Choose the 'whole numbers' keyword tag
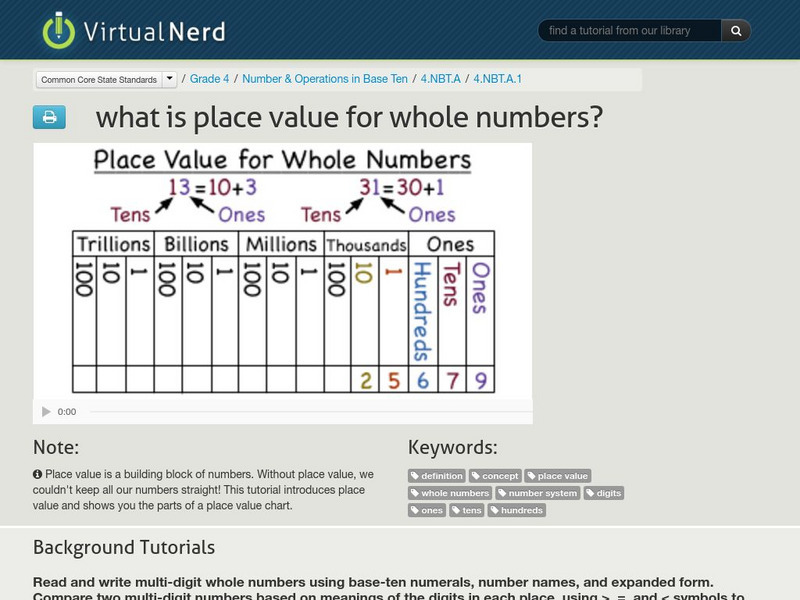Screen dimensions: 800x600 click(x=450, y=493)
